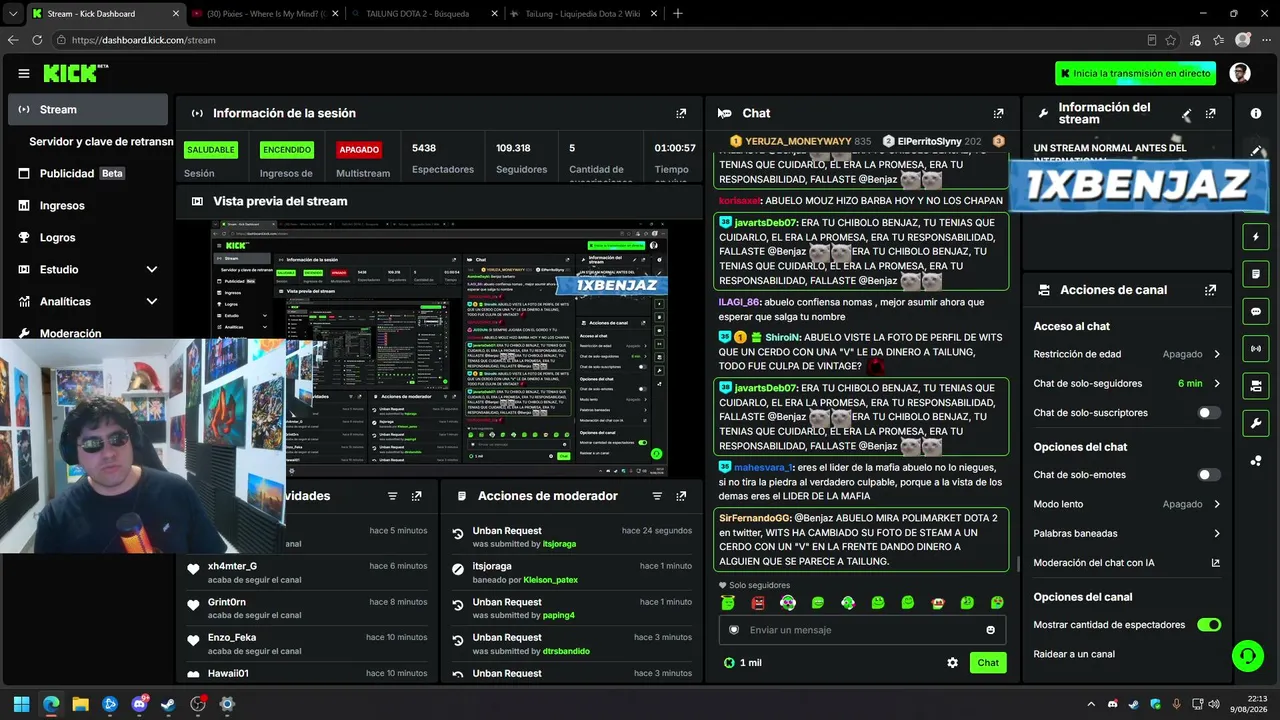Image resolution: width=1280 pixels, height=720 pixels.
Task: Switch to the Pixies Where Is My Mind tab
Action: [265, 14]
